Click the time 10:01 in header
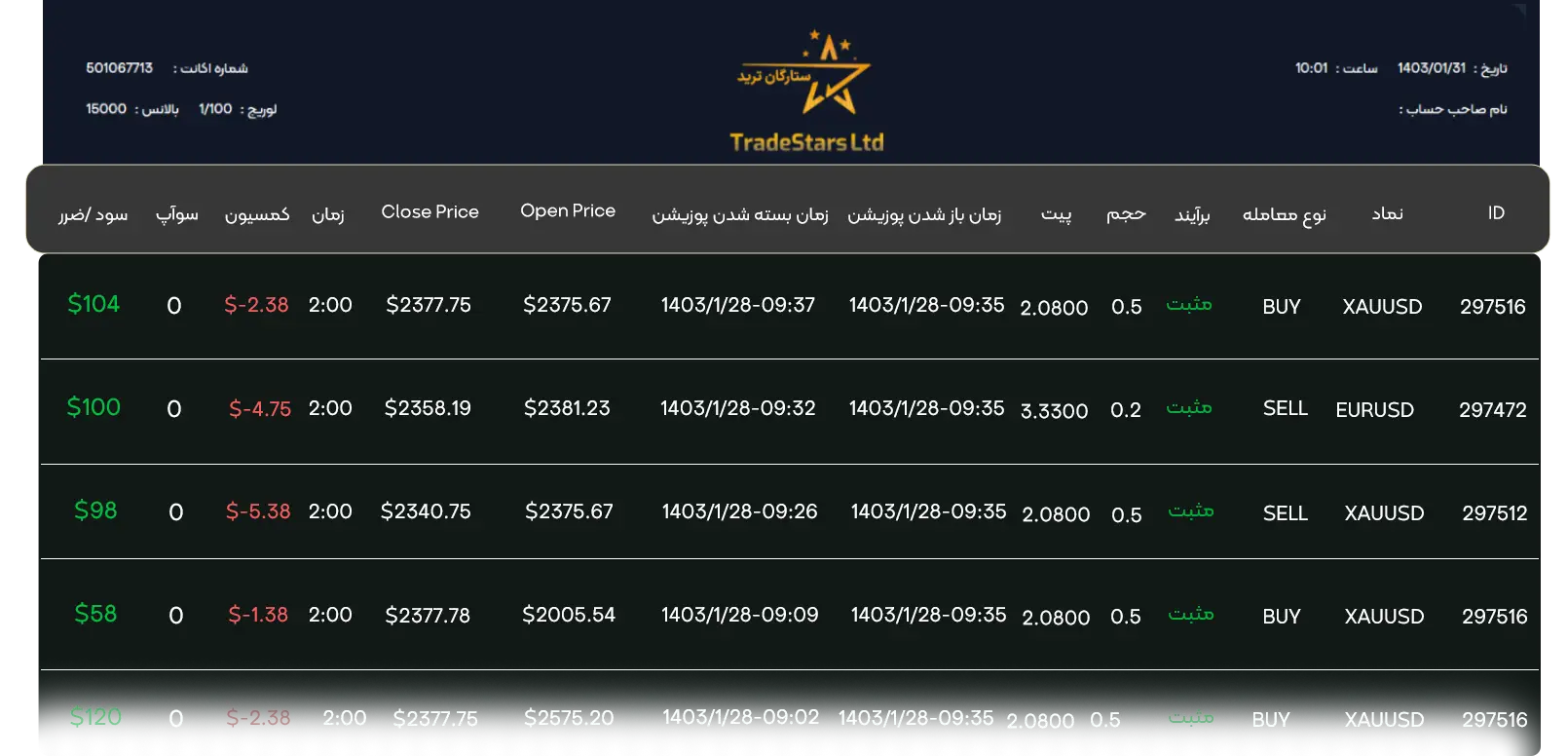The height and width of the screenshot is (756, 1568). 1311,68
